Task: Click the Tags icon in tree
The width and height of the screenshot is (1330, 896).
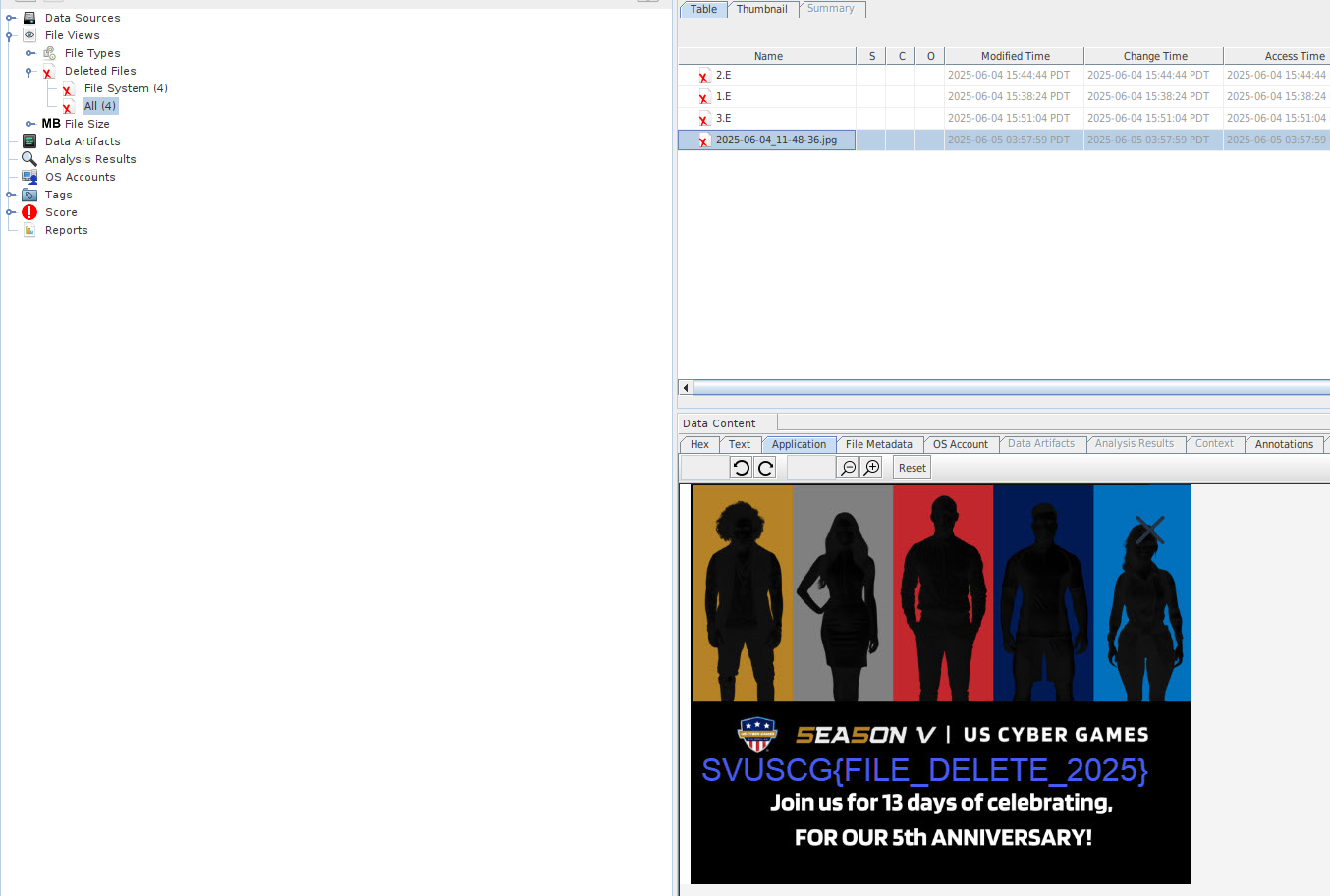Action: (x=29, y=195)
